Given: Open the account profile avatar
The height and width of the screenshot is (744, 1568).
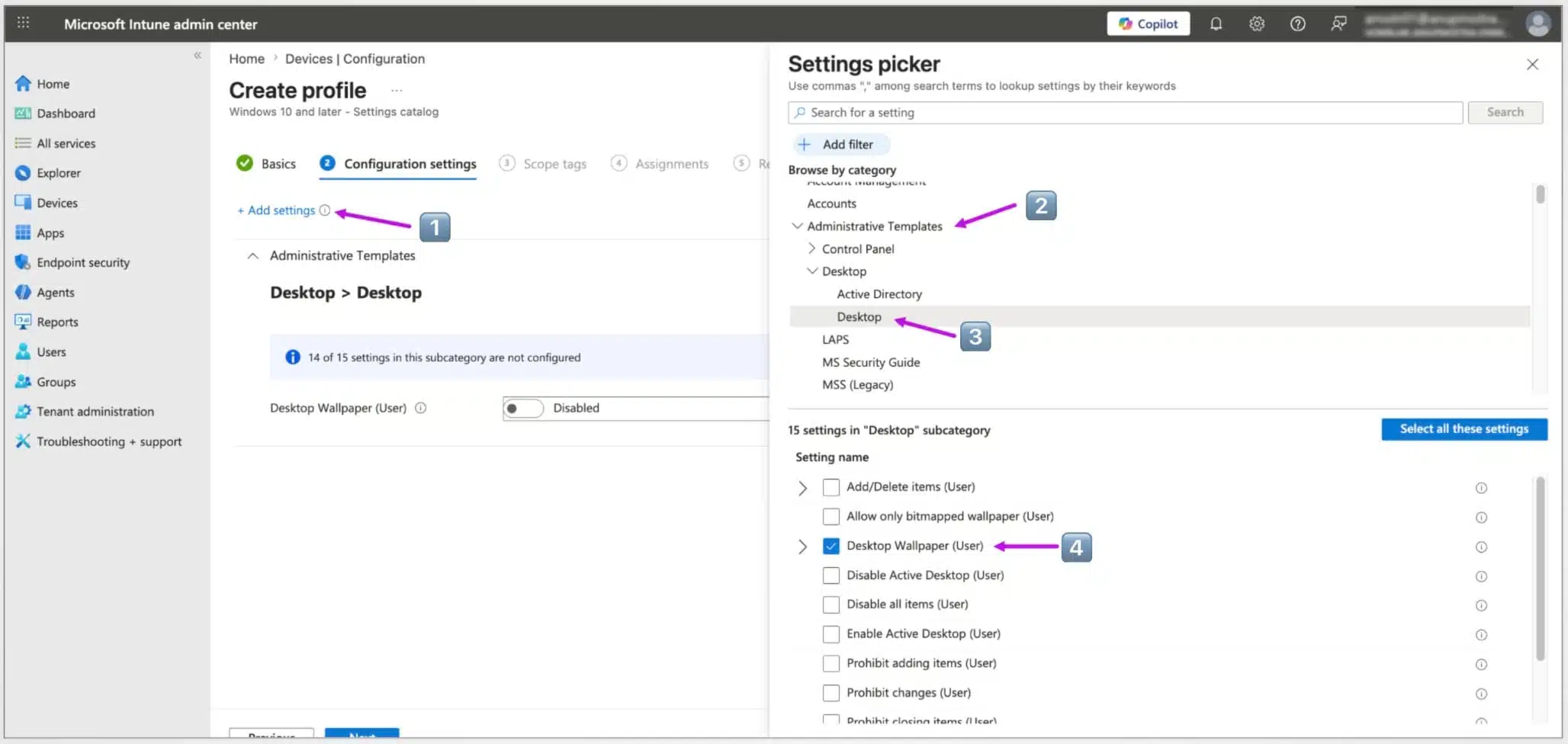Looking at the screenshot, I should coord(1537,24).
